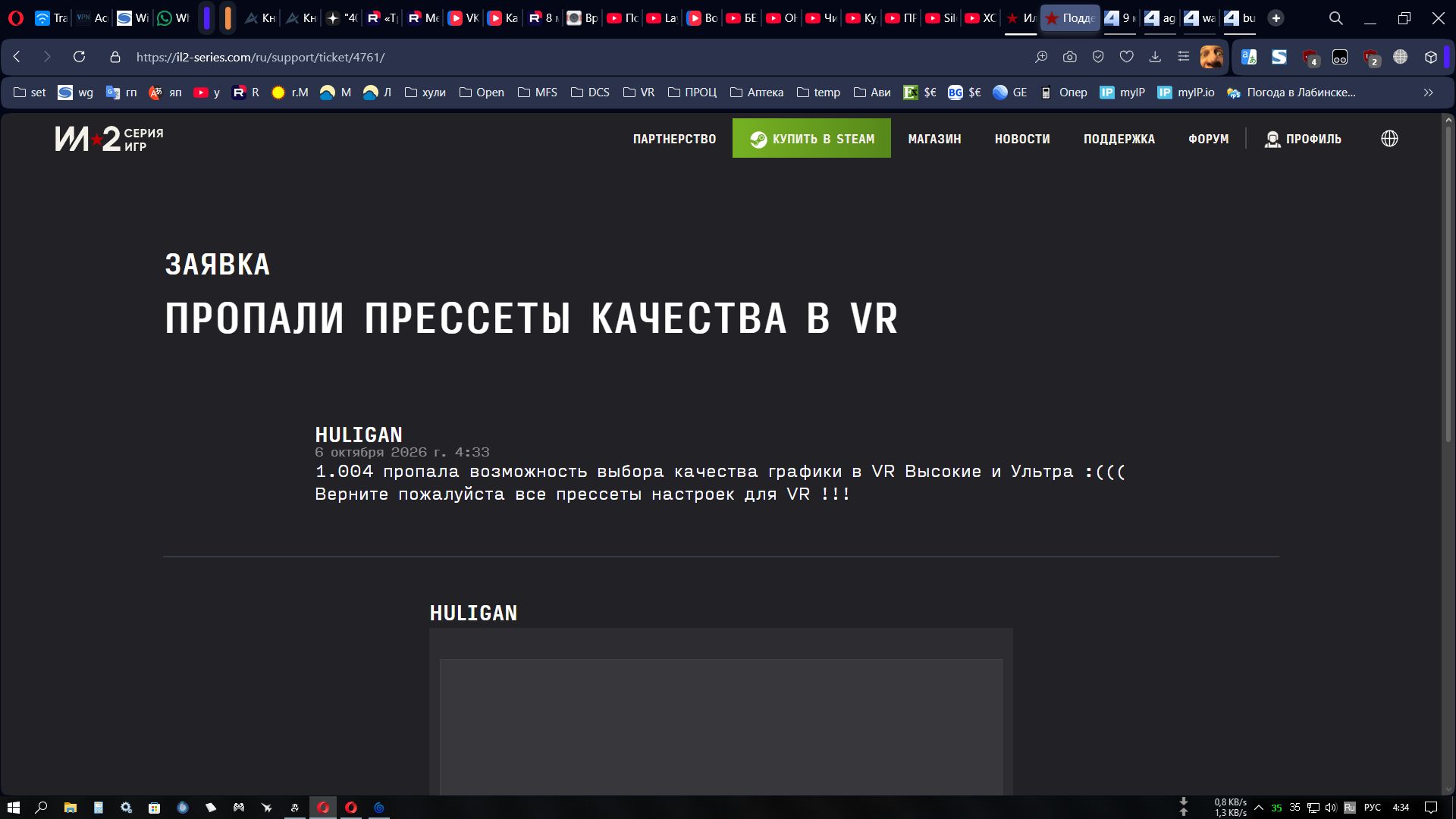Viewport: 1456px width, 819px height.
Task: Show hidden system tray icons
Action: point(1259,808)
